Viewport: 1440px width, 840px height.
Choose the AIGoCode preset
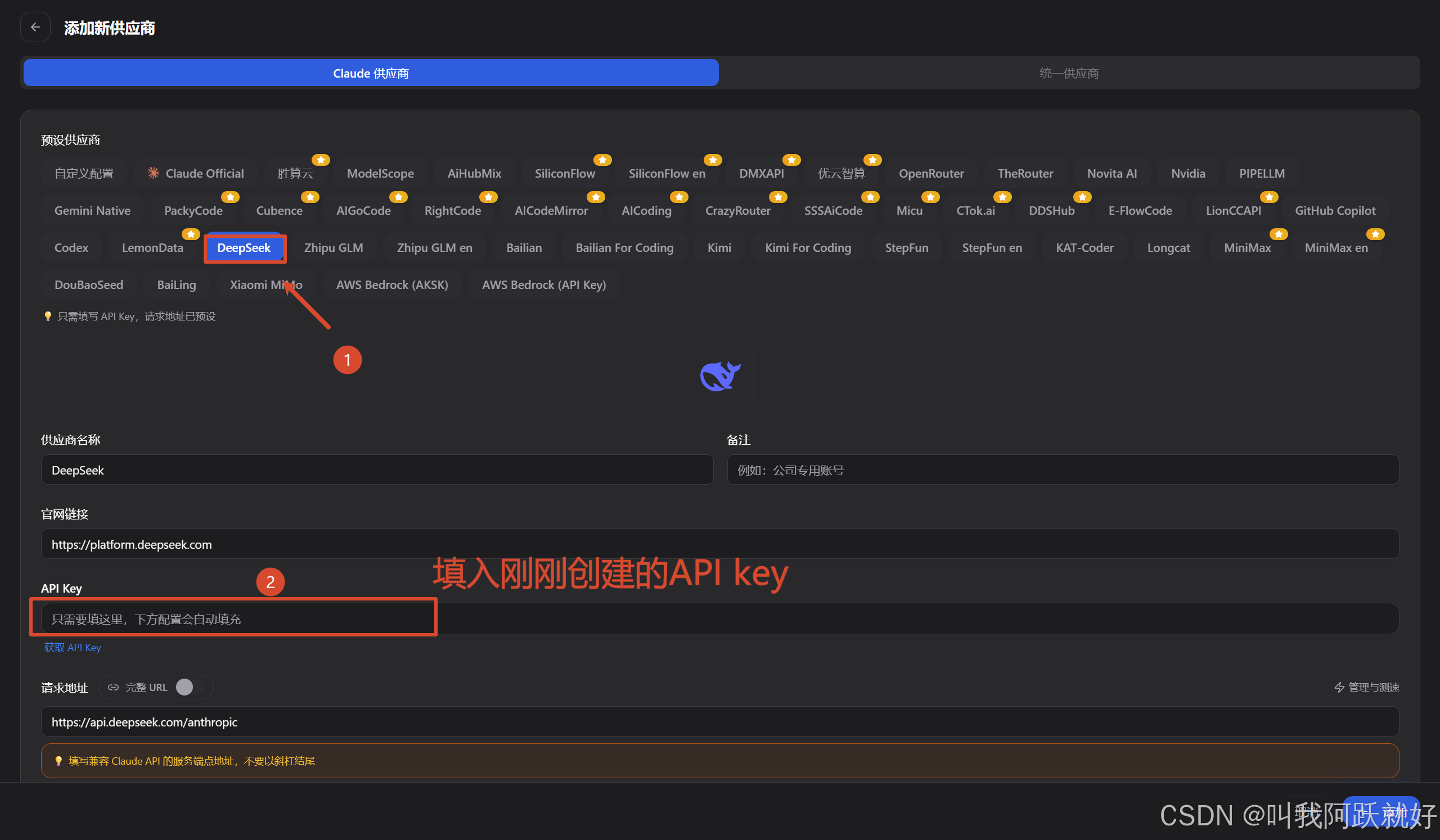363,210
